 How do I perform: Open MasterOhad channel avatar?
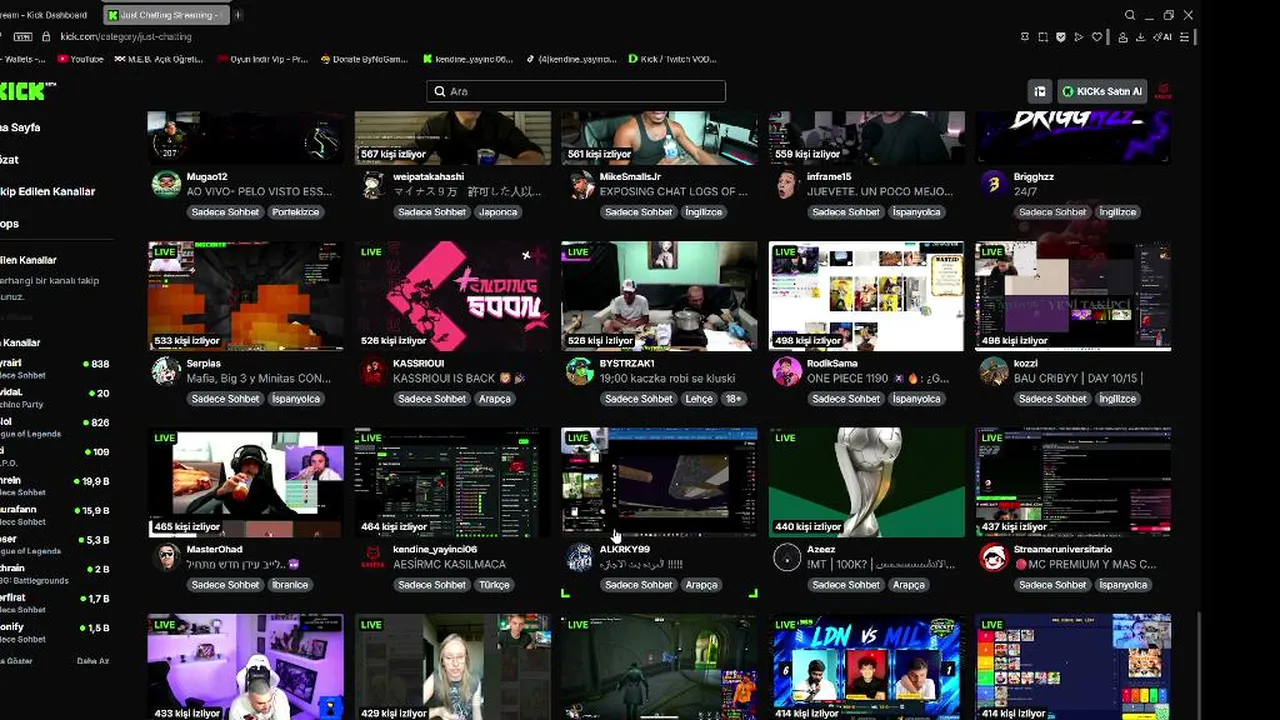[x=166, y=557]
